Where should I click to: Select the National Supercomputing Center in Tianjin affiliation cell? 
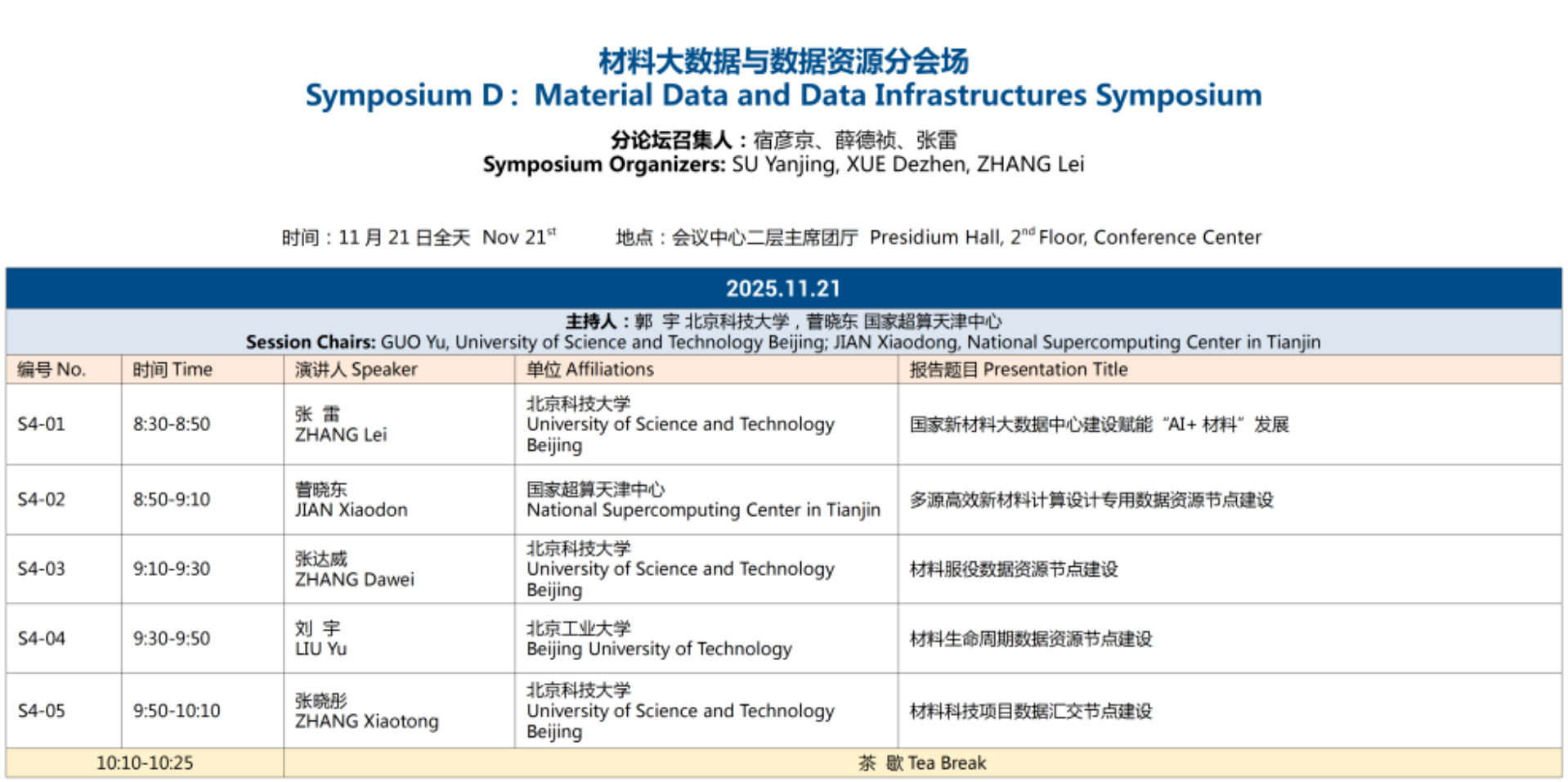pos(703,510)
